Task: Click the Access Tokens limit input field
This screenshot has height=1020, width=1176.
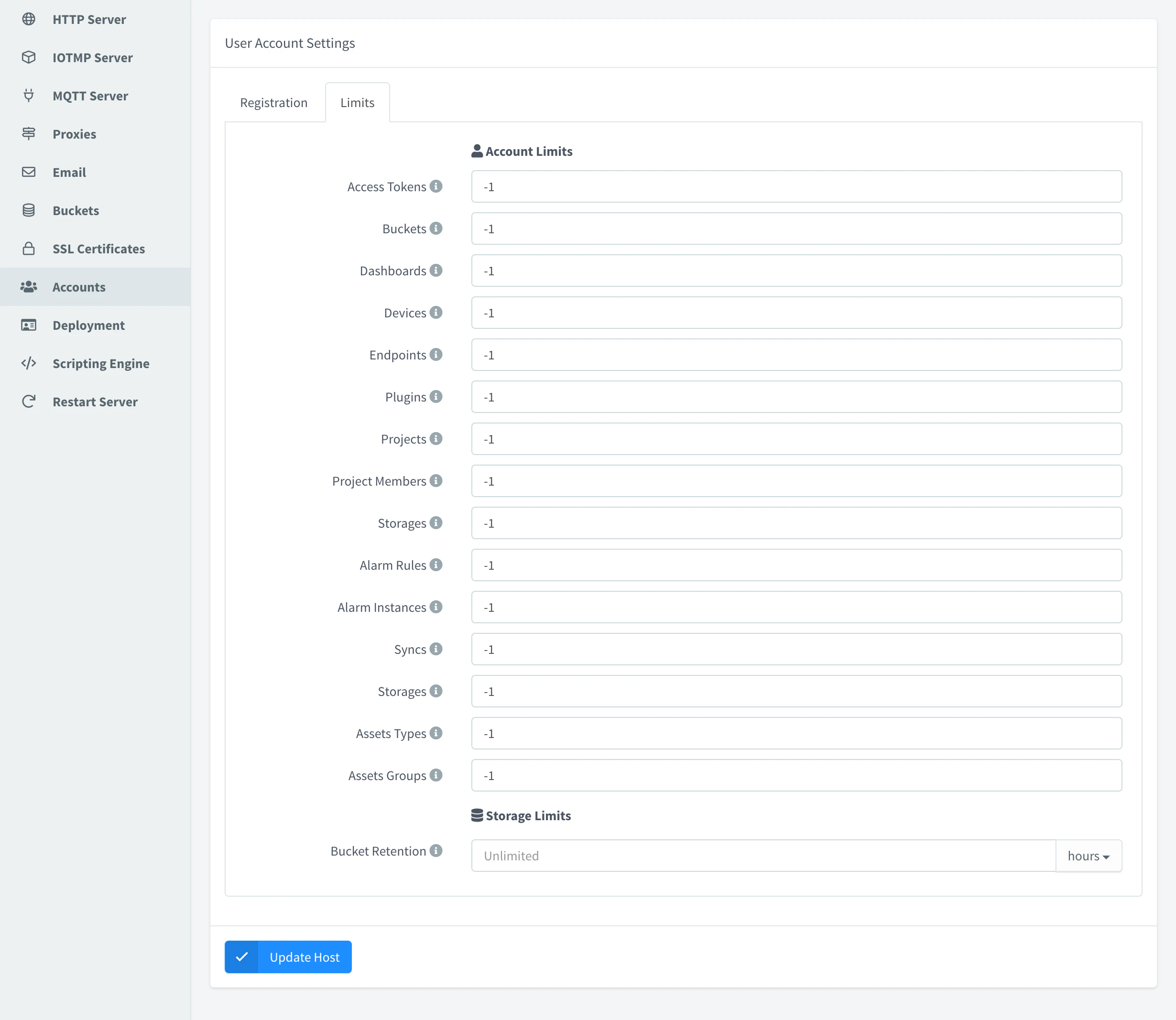Action: coord(796,187)
